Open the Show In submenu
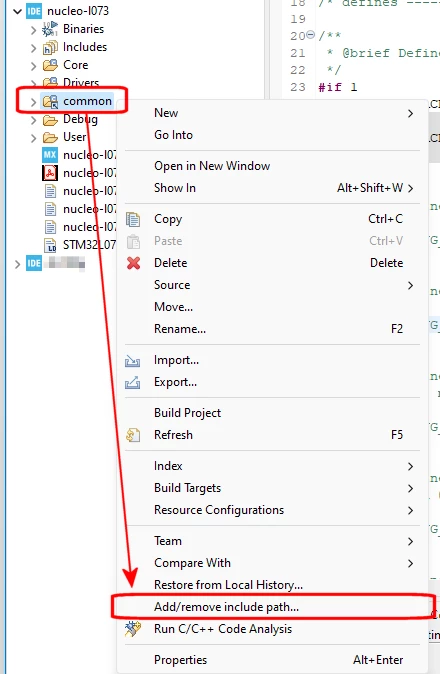This screenshot has height=674, width=440. click(x=272, y=188)
